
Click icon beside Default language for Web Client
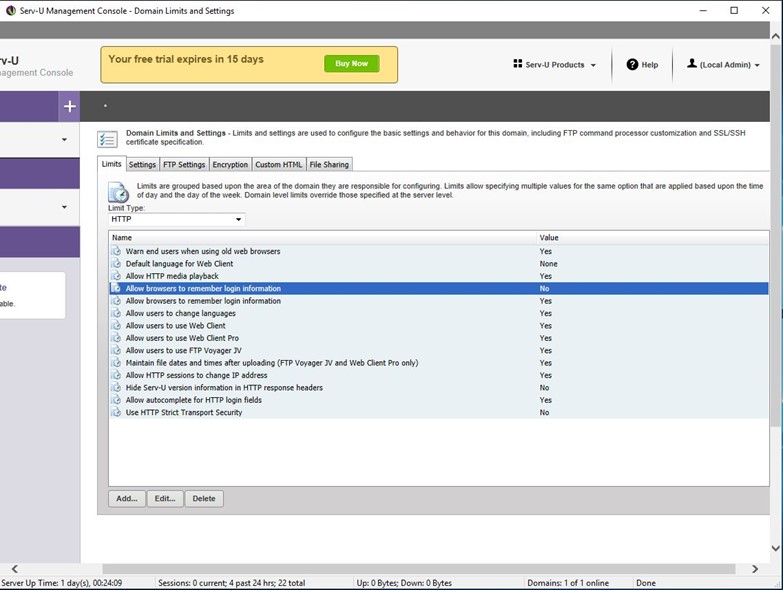coord(116,264)
